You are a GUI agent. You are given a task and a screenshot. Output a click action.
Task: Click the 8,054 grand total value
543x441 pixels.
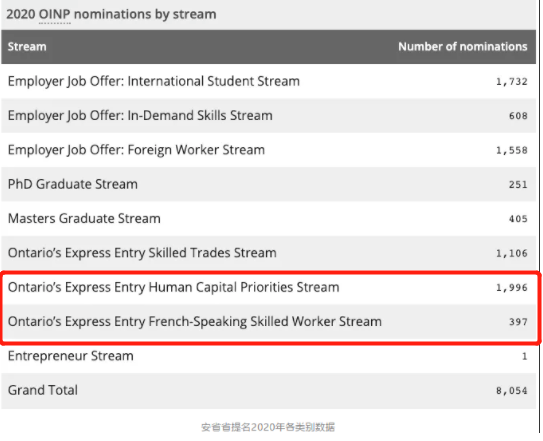coord(512,391)
